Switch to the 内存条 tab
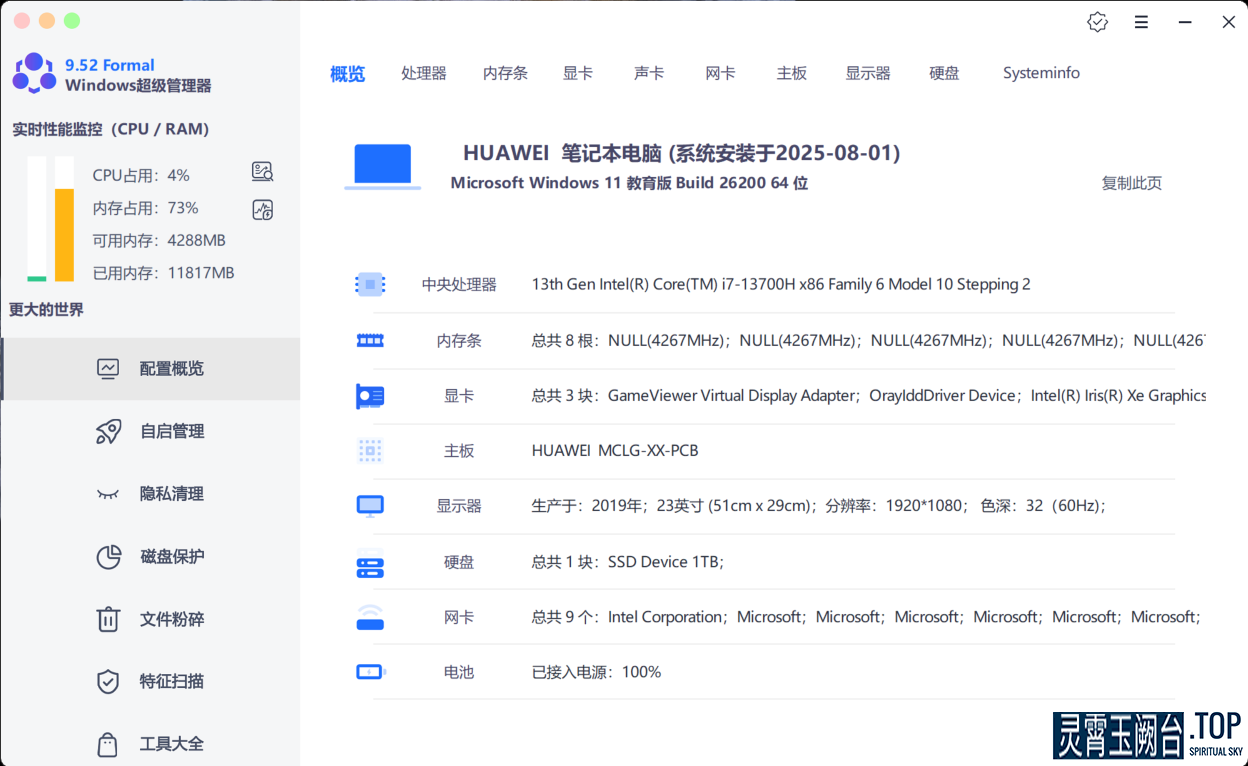Viewport: 1248px width, 766px height. point(505,73)
